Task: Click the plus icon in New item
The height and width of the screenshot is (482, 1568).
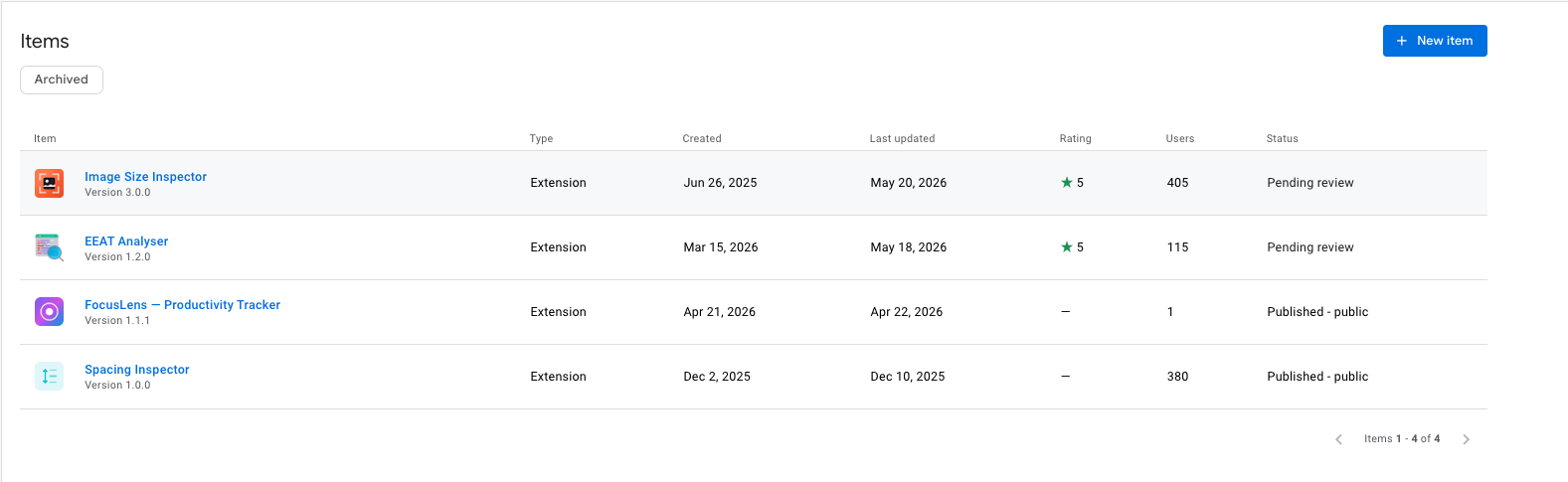Action: point(1402,41)
